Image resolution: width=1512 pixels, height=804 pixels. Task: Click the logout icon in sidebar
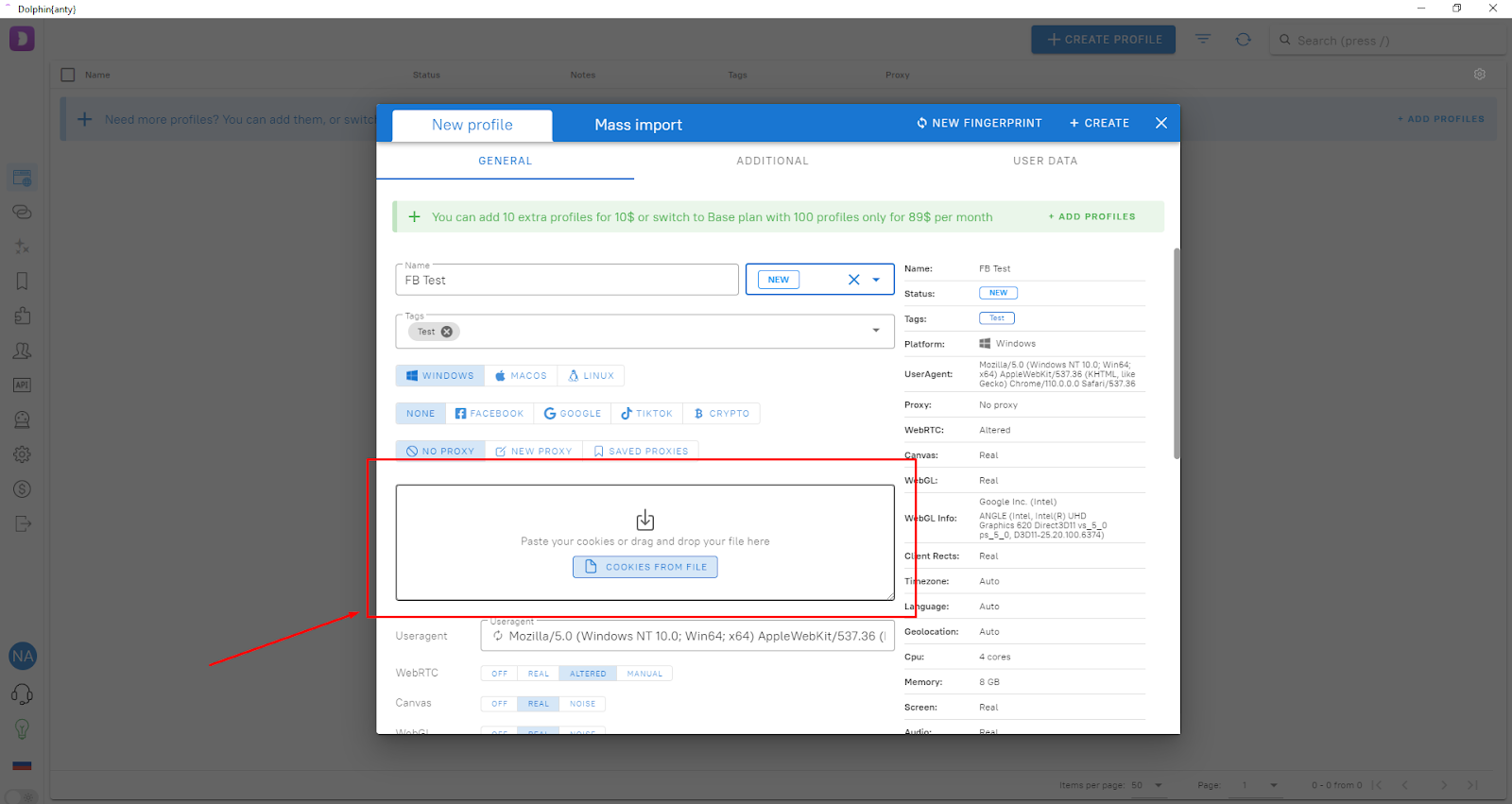23,523
